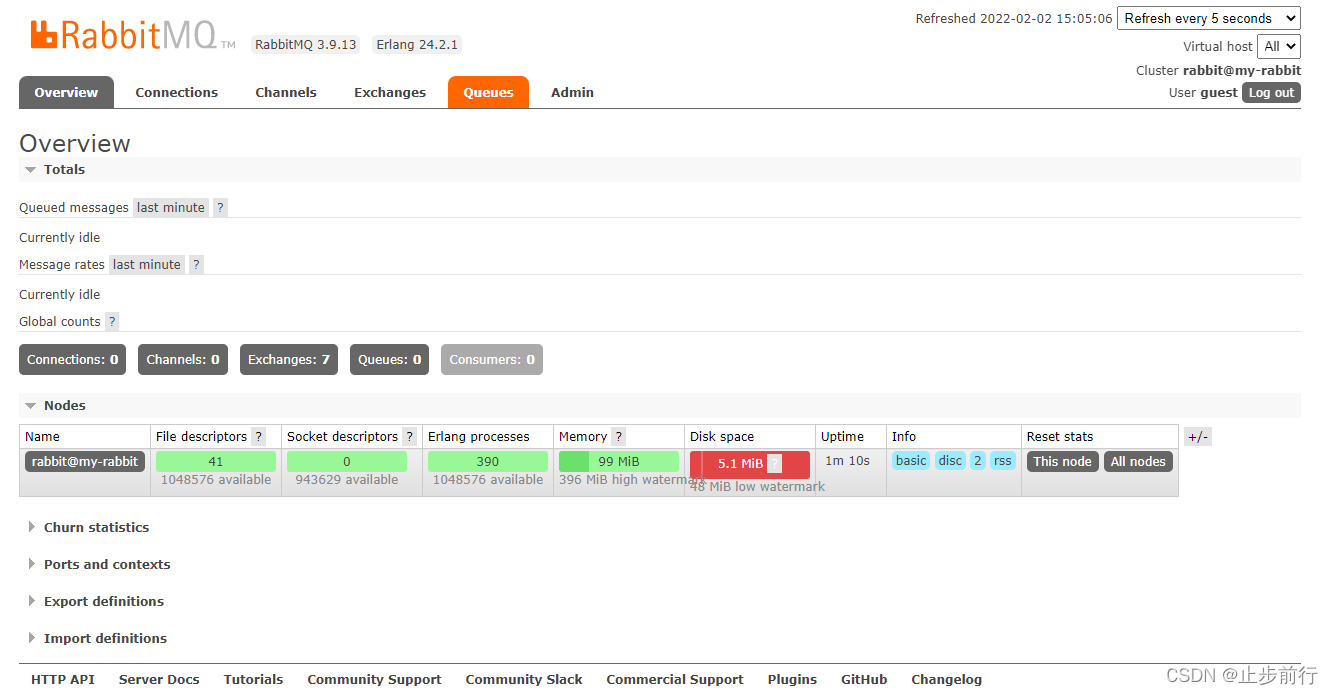The height and width of the screenshot is (695, 1333).
Task: Click Connections: 0 count button
Action: pos(73,360)
